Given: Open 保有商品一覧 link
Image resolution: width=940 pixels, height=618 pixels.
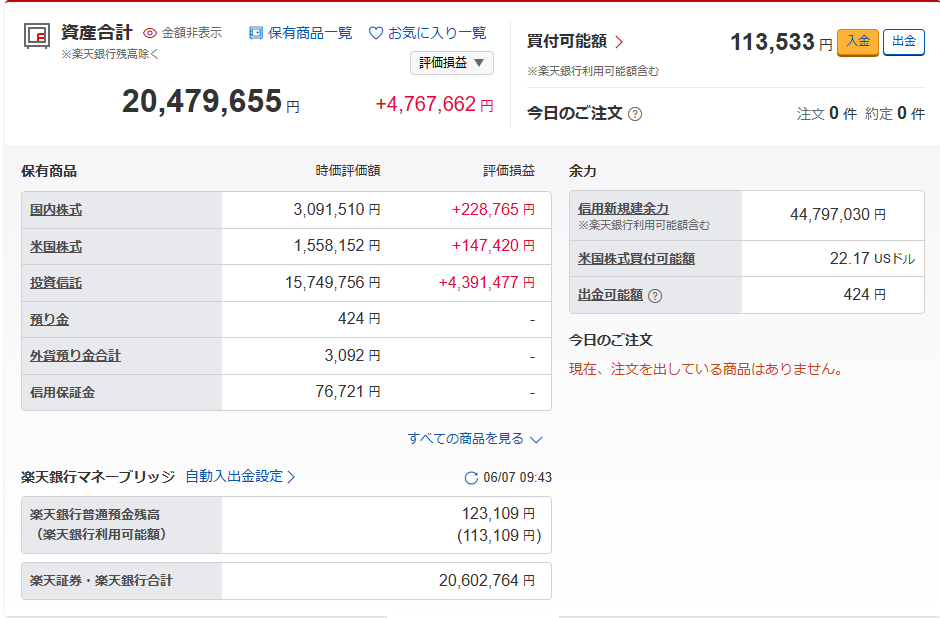Looking at the screenshot, I should pos(310,33).
